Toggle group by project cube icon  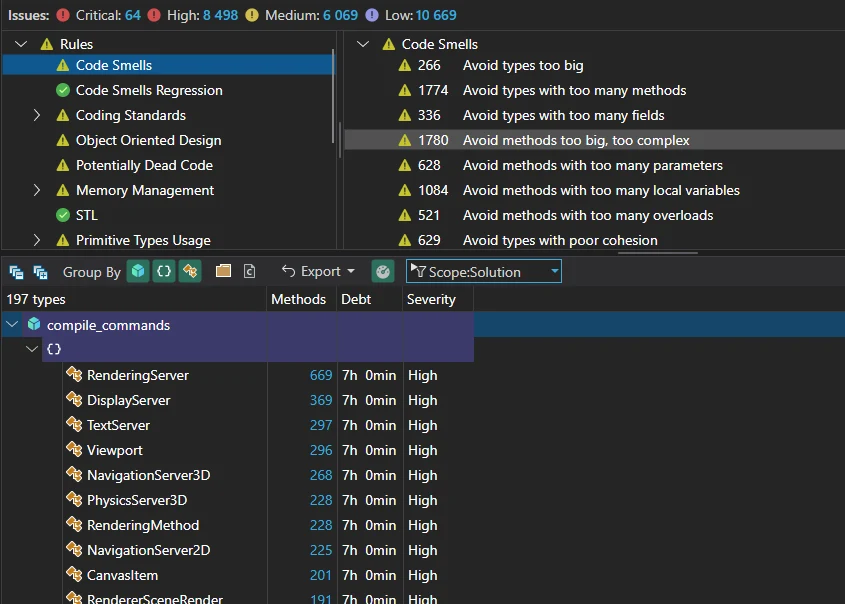[138, 271]
